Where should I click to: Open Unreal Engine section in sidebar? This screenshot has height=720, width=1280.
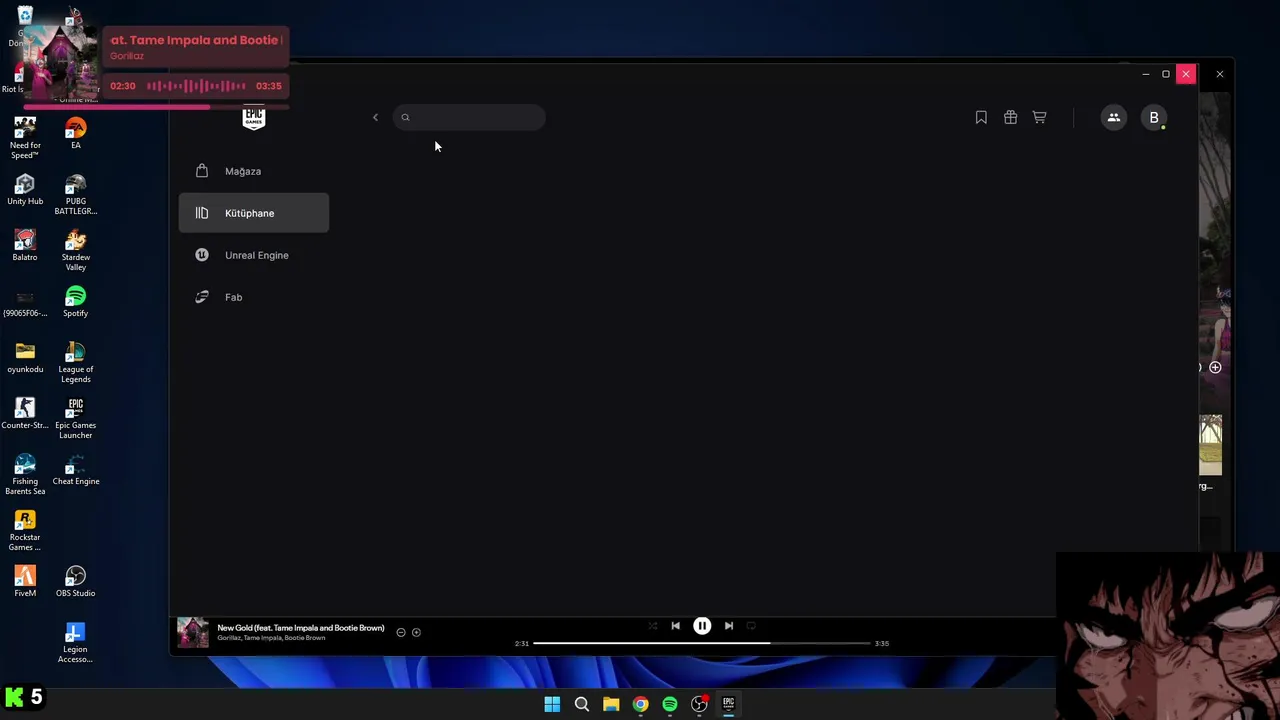253,255
